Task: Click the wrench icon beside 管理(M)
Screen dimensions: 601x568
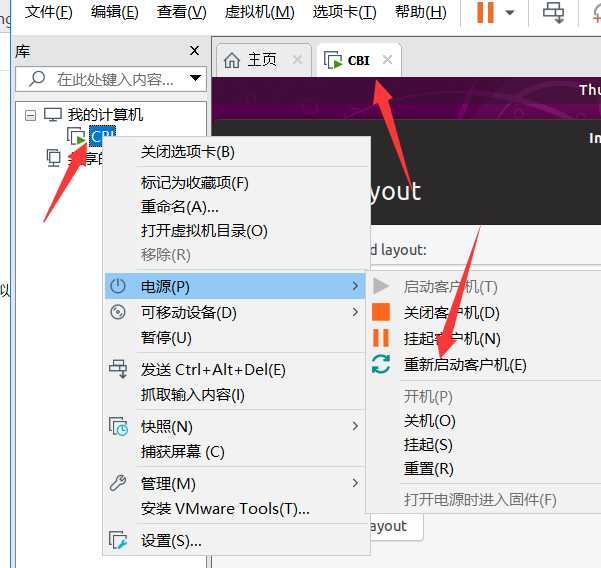Action: [x=118, y=483]
